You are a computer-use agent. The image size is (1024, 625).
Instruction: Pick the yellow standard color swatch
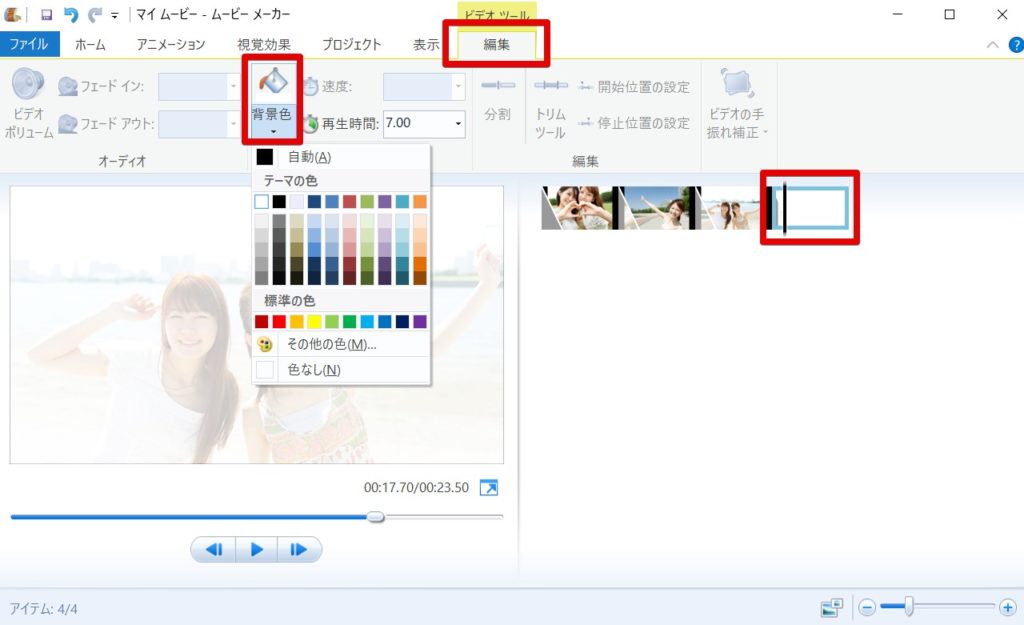314,321
